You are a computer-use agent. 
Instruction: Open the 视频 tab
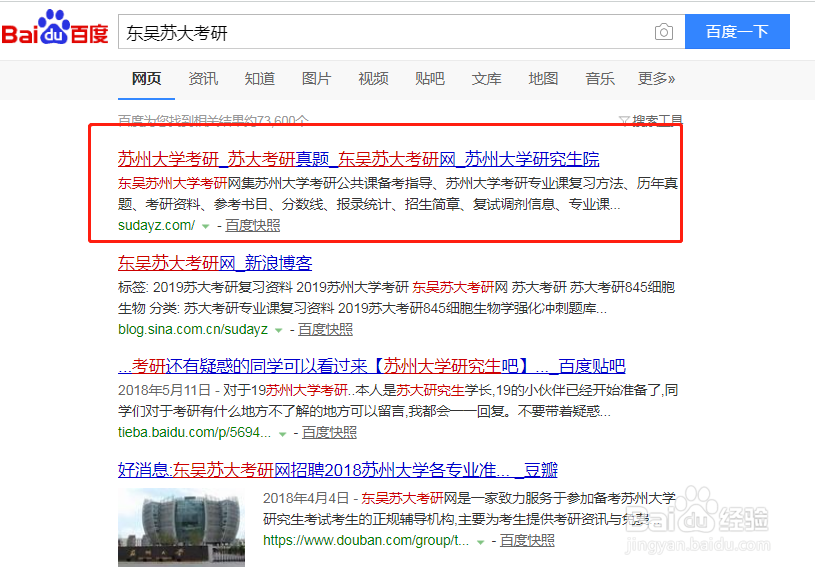pos(373,79)
